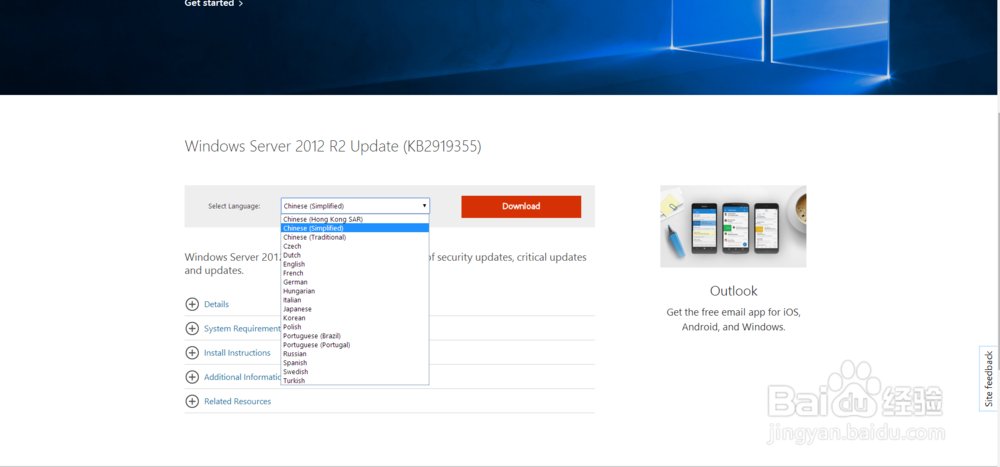
Task: Expand Install Instructions plus icon
Action: (192, 353)
